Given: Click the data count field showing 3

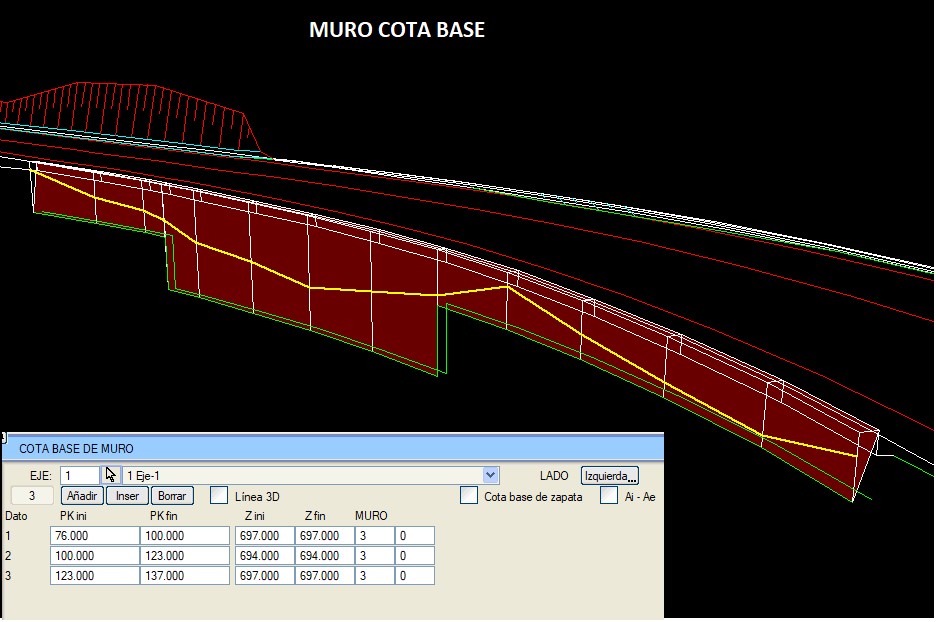Looking at the screenshot, I should (x=32, y=495).
